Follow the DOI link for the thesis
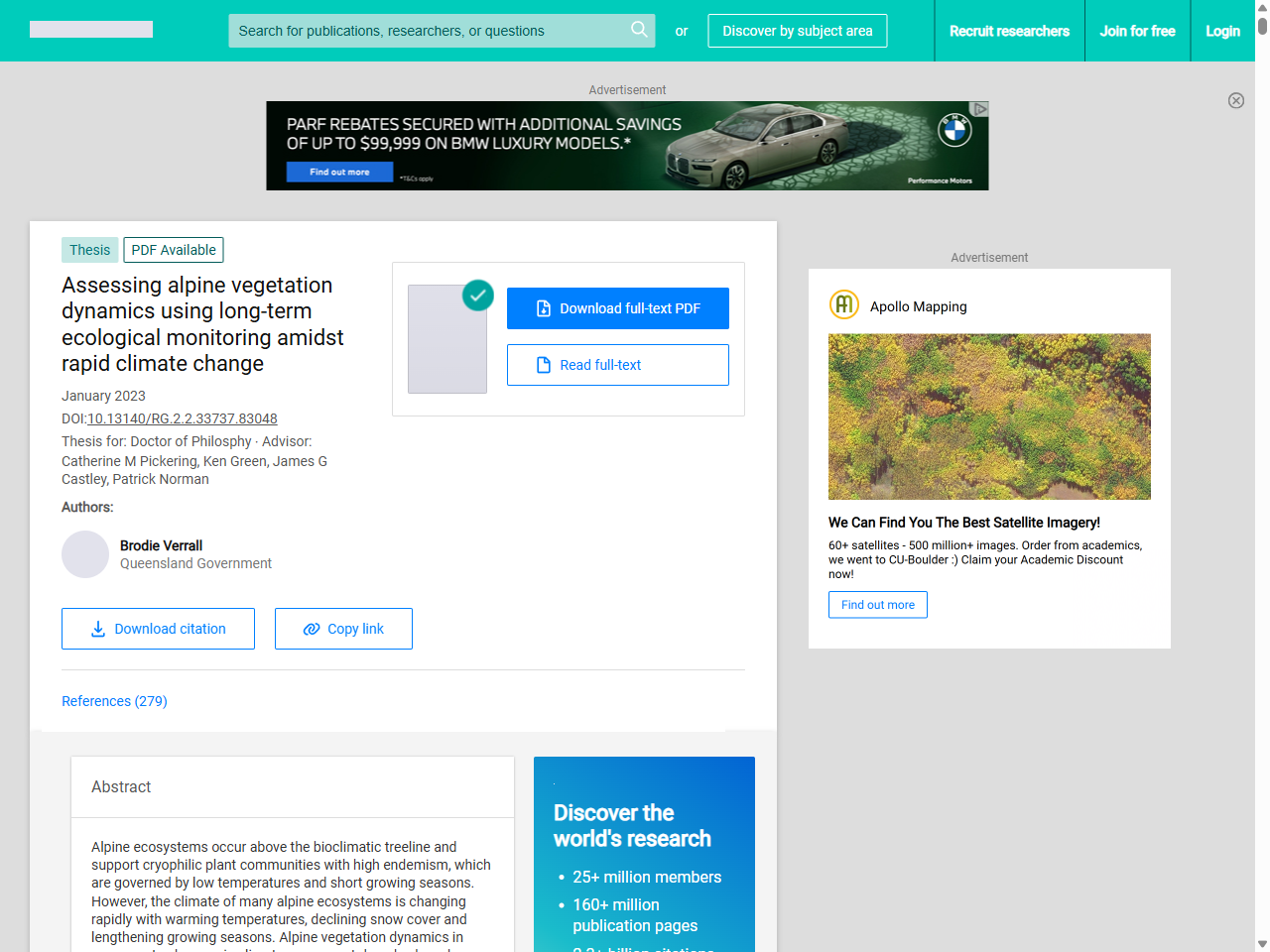Viewport: 1270px width, 952px height. [x=182, y=418]
